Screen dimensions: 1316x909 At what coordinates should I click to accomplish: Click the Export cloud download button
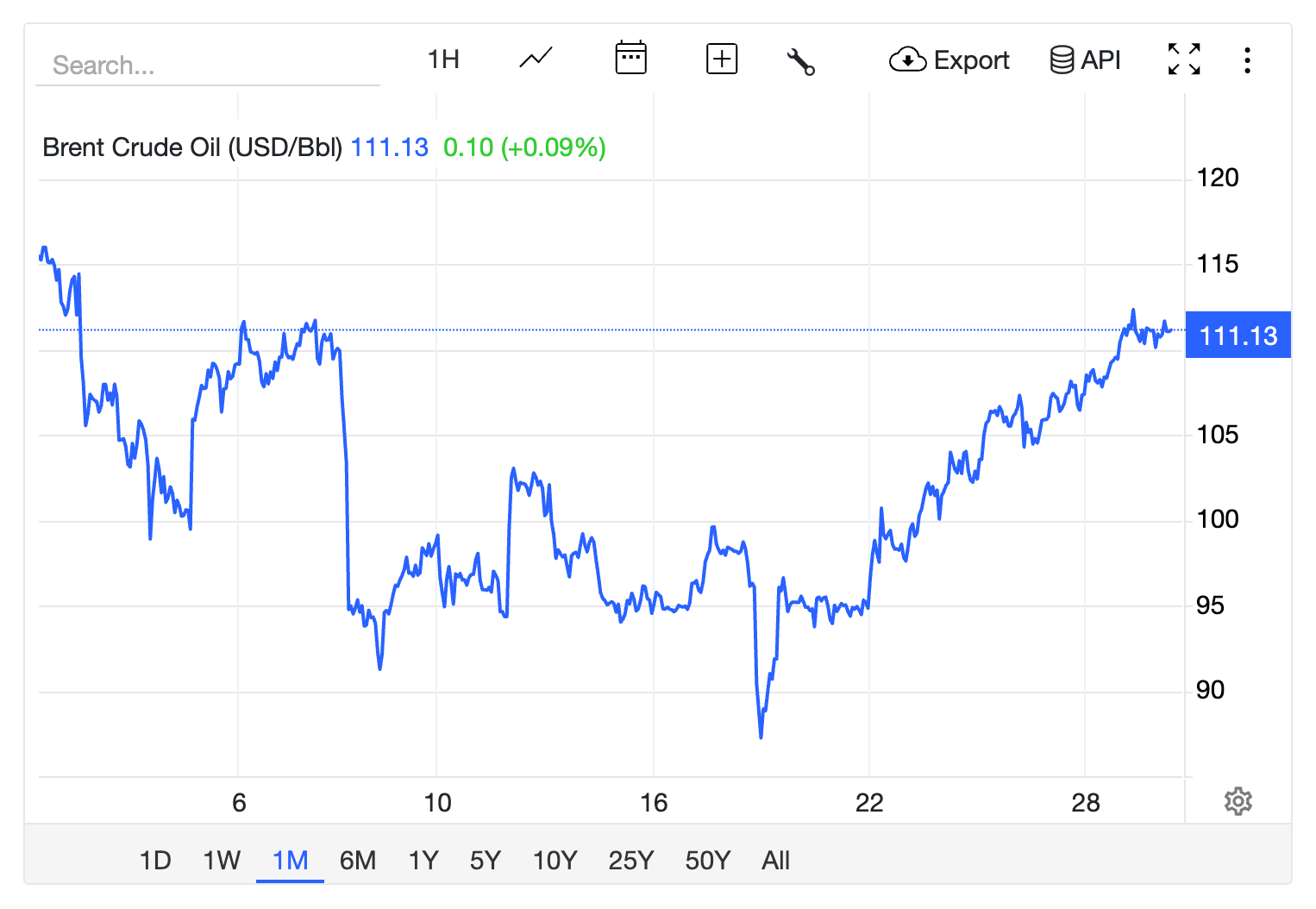pyautogui.click(x=949, y=60)
